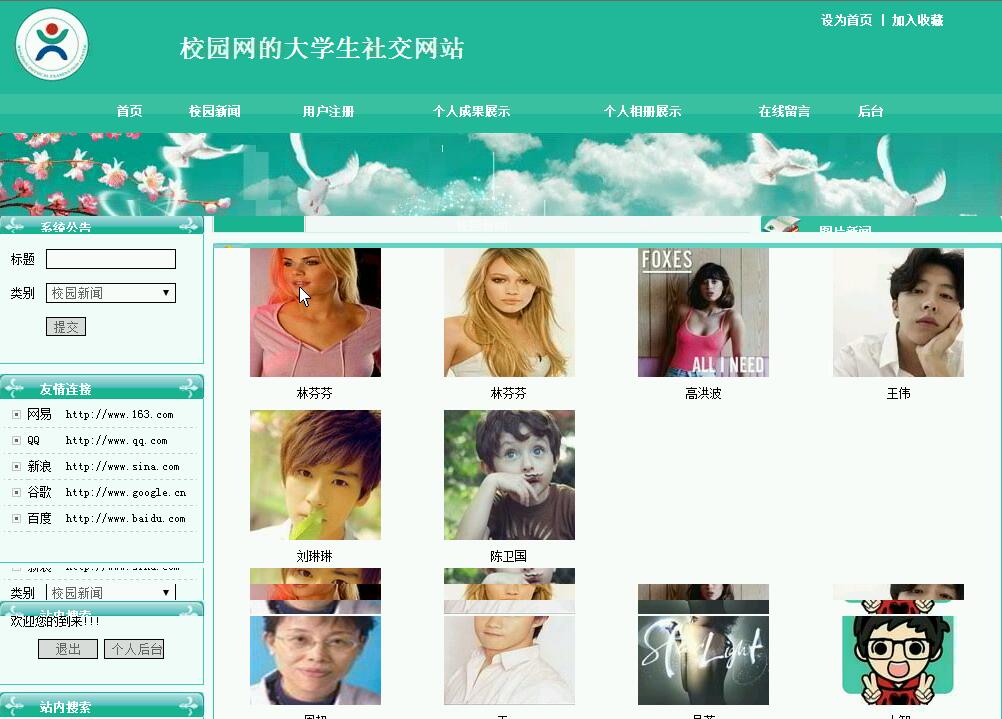This screenshot has height=719, width=1002.
Task: Click the 退出 button
Action: (68, 649)
